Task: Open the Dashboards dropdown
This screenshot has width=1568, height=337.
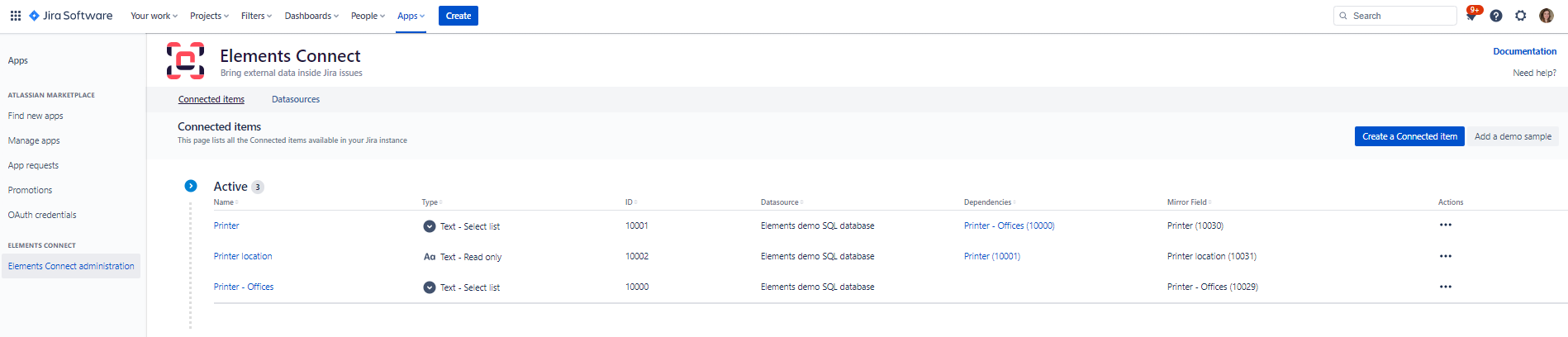Action: click(311, 16)
